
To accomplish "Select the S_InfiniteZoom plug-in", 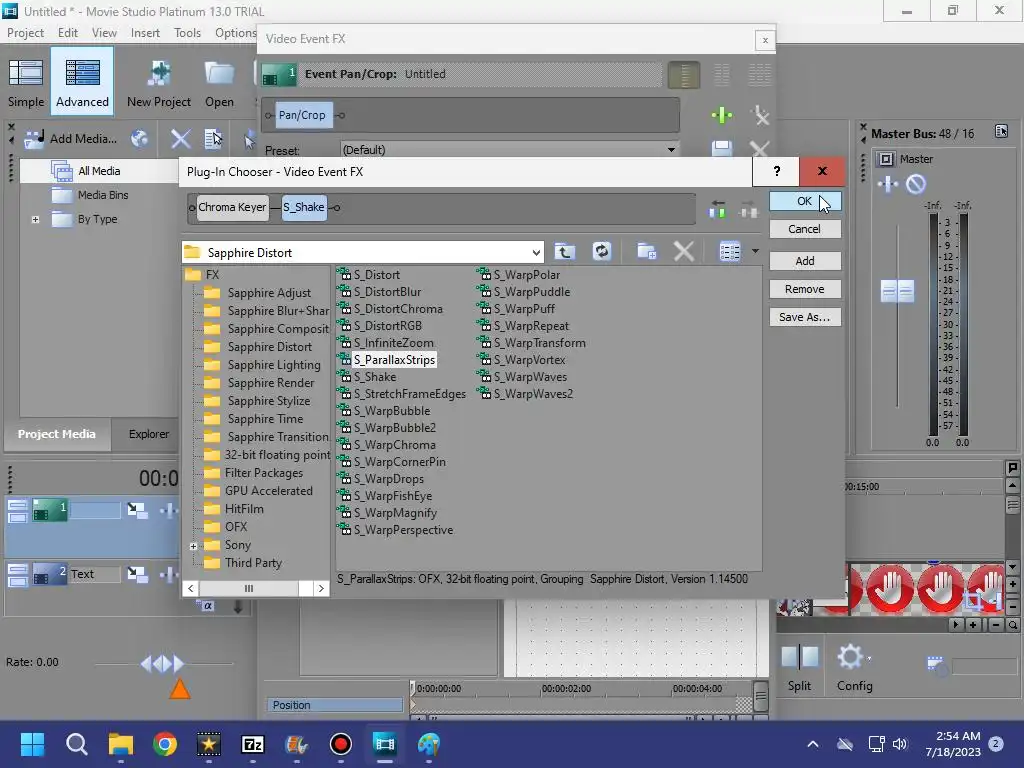I will [x=393, y=343].
